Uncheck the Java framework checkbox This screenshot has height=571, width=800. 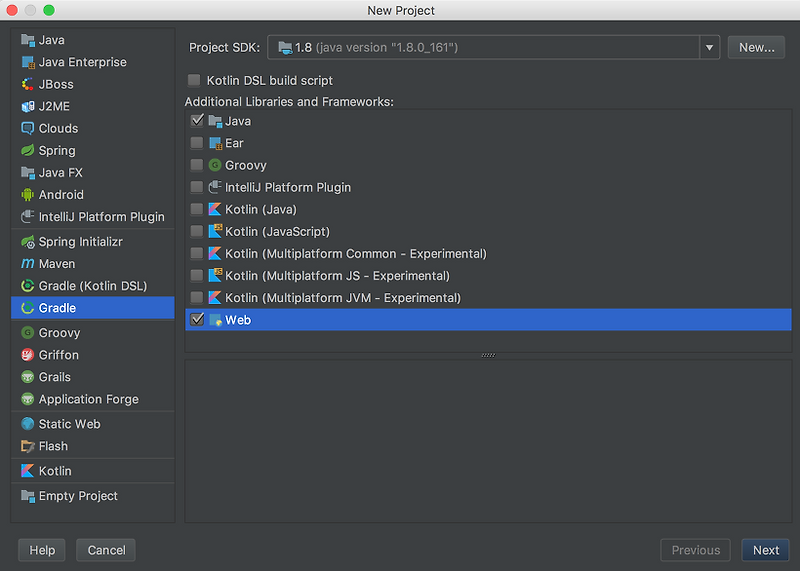coord(197,120)
